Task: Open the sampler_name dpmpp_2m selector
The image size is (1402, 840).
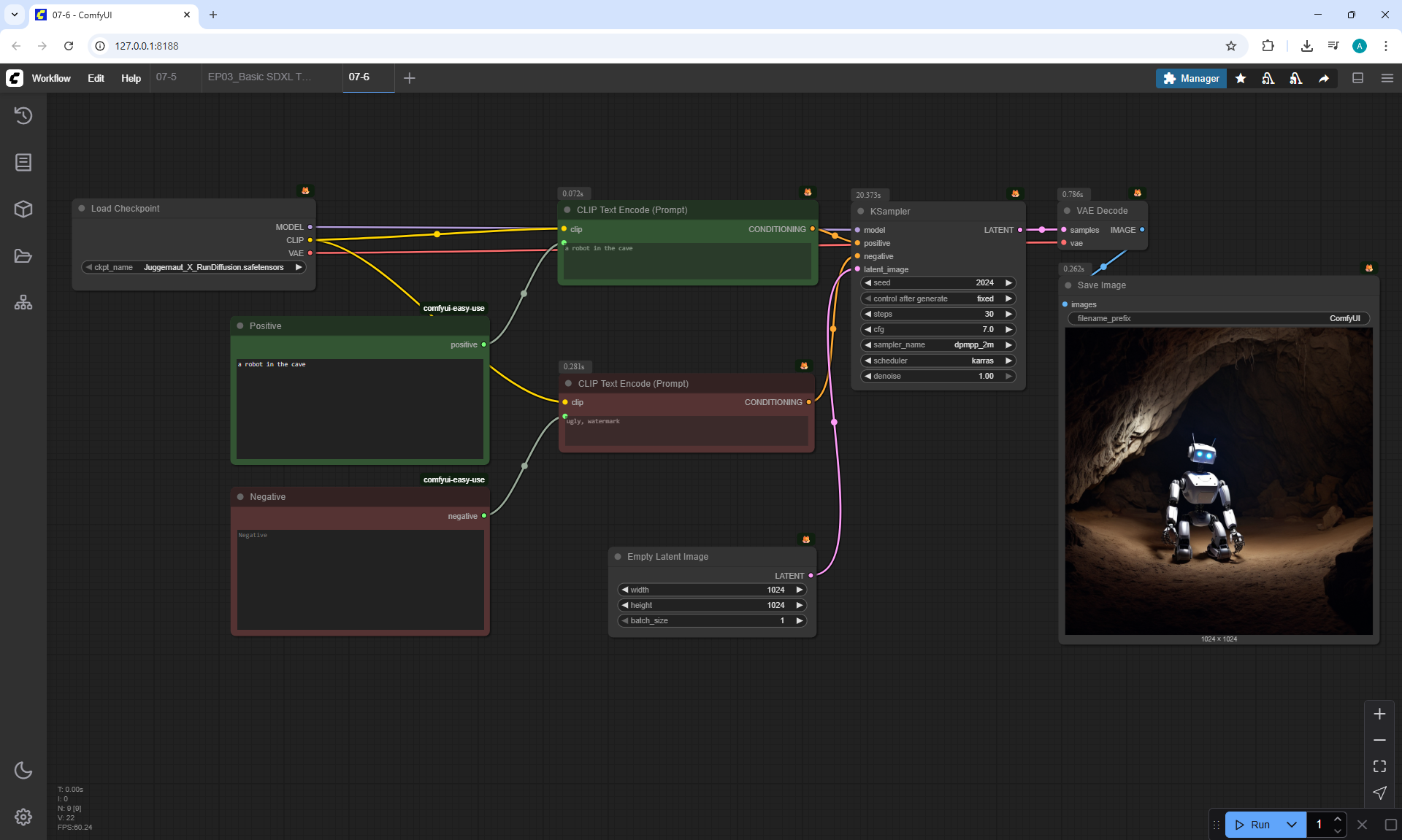Action: 938,345
